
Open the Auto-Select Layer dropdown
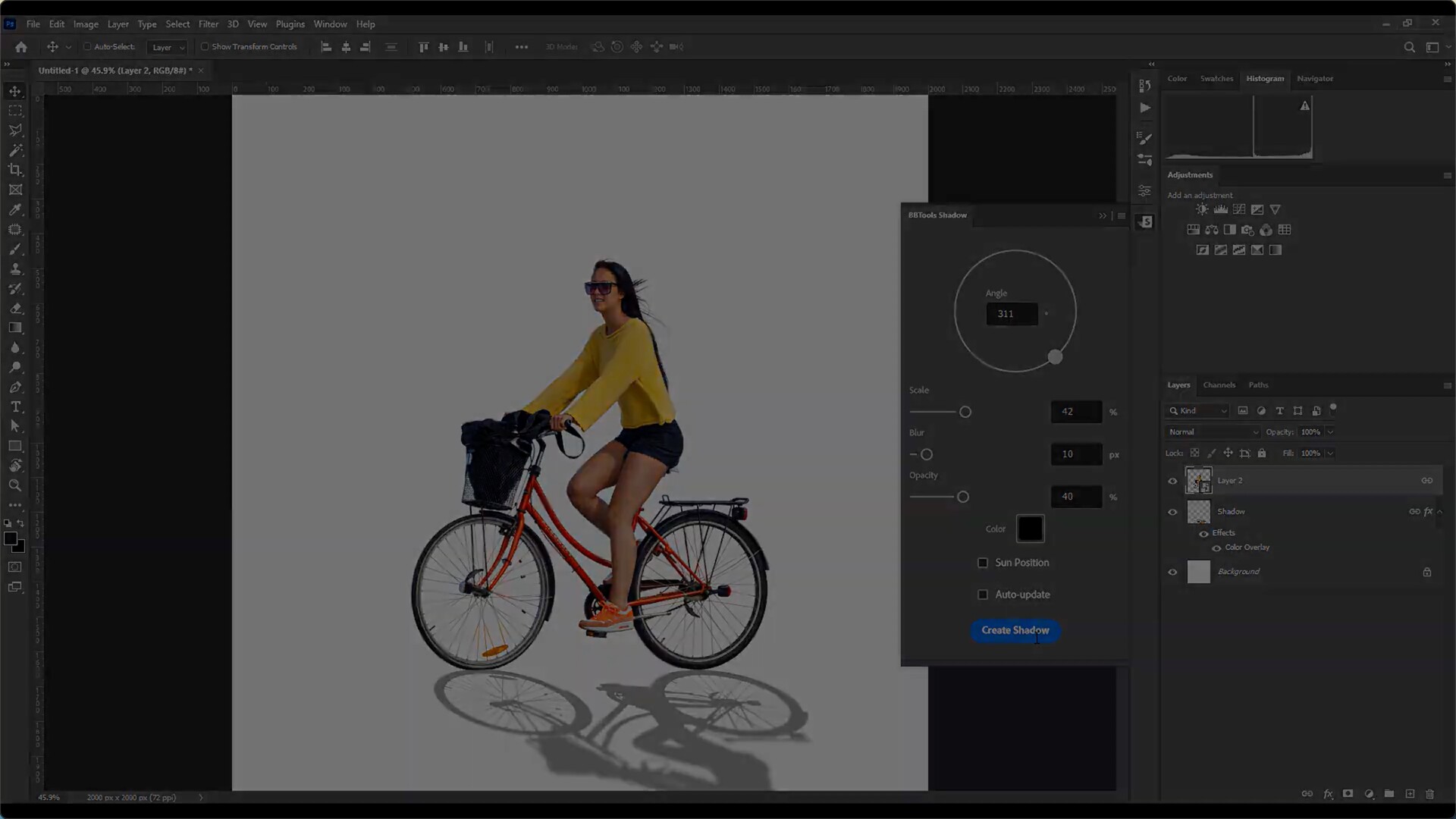point(168,47)
